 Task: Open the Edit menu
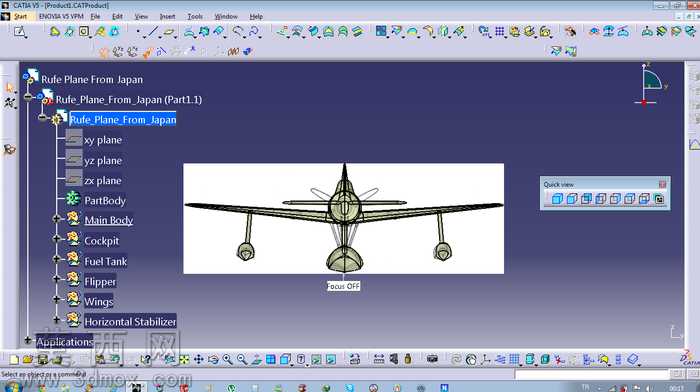(x=117, y=17)
